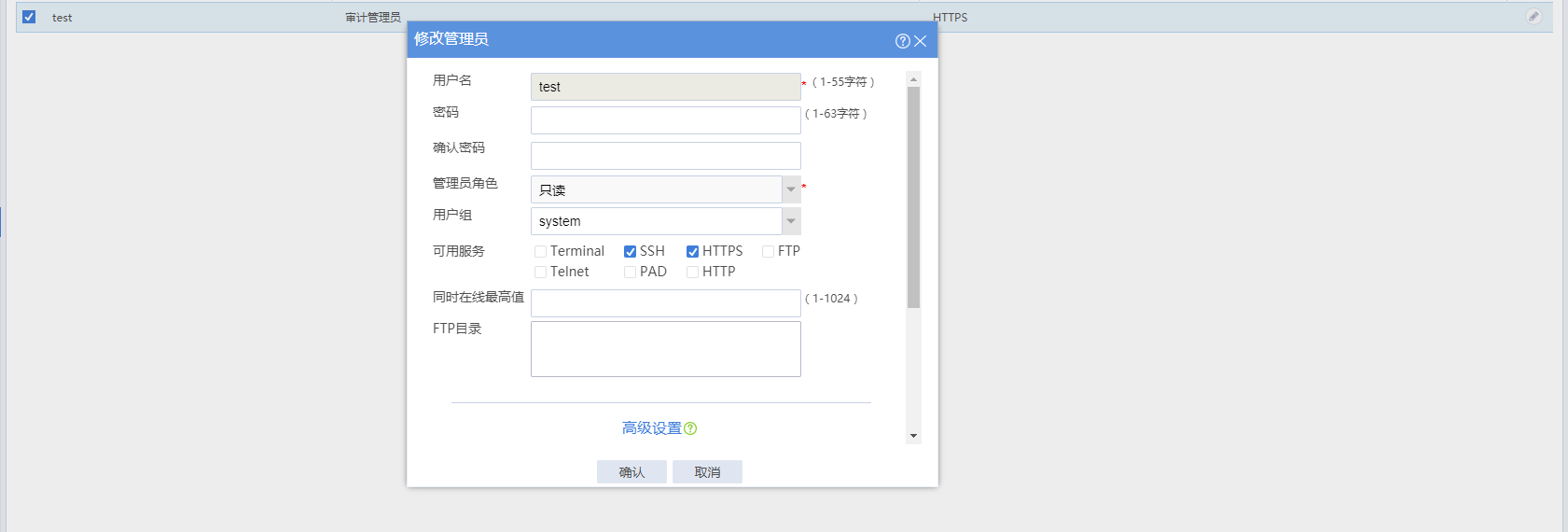
Task: Open the 管理员角色 dropdown
Action: tap(791, 189)
